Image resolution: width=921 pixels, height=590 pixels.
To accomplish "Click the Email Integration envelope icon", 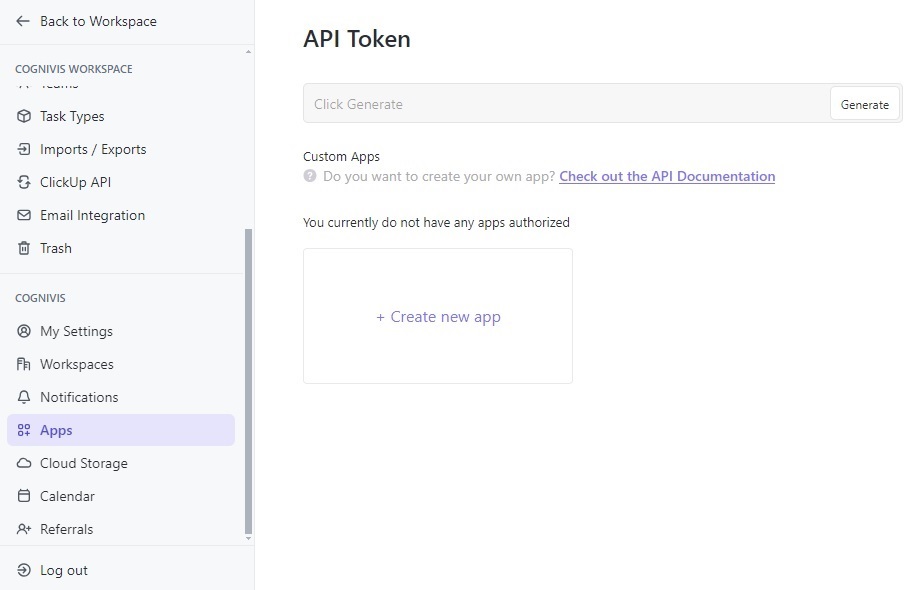I will [x=24, y=215].
